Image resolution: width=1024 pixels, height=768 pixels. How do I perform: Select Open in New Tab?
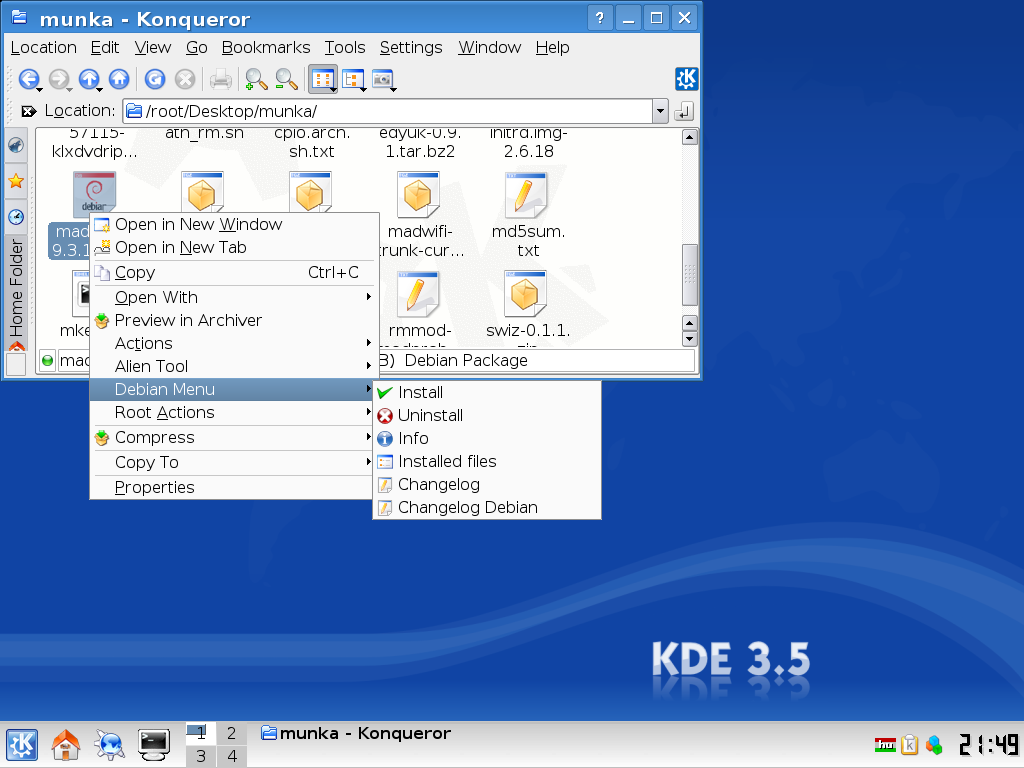click(x=232, y=248)
